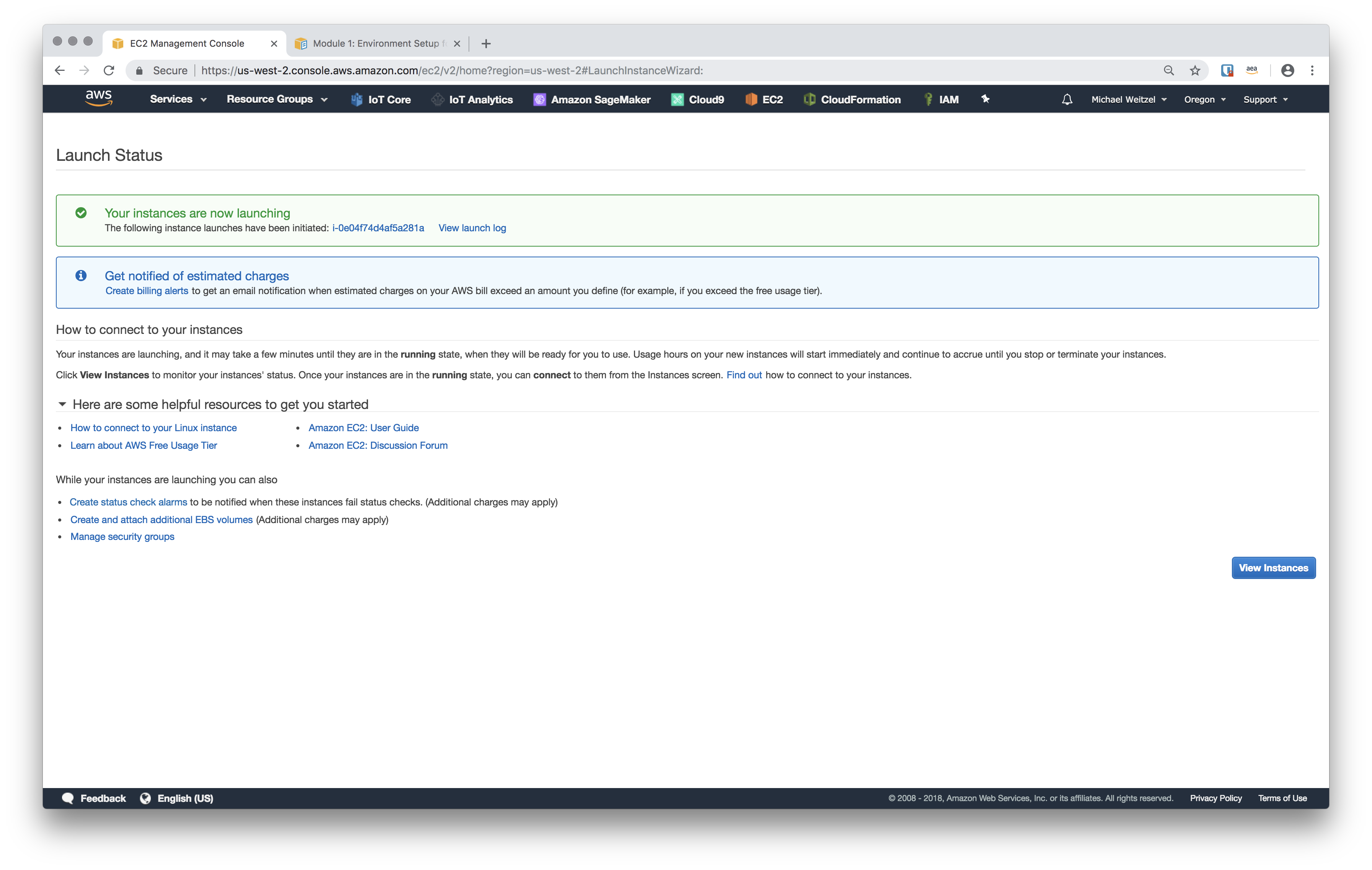This screenshot has height=870, width=1372.
Task: Click 'Get notified of estimated charges' heading
Action: click(196, 276)
